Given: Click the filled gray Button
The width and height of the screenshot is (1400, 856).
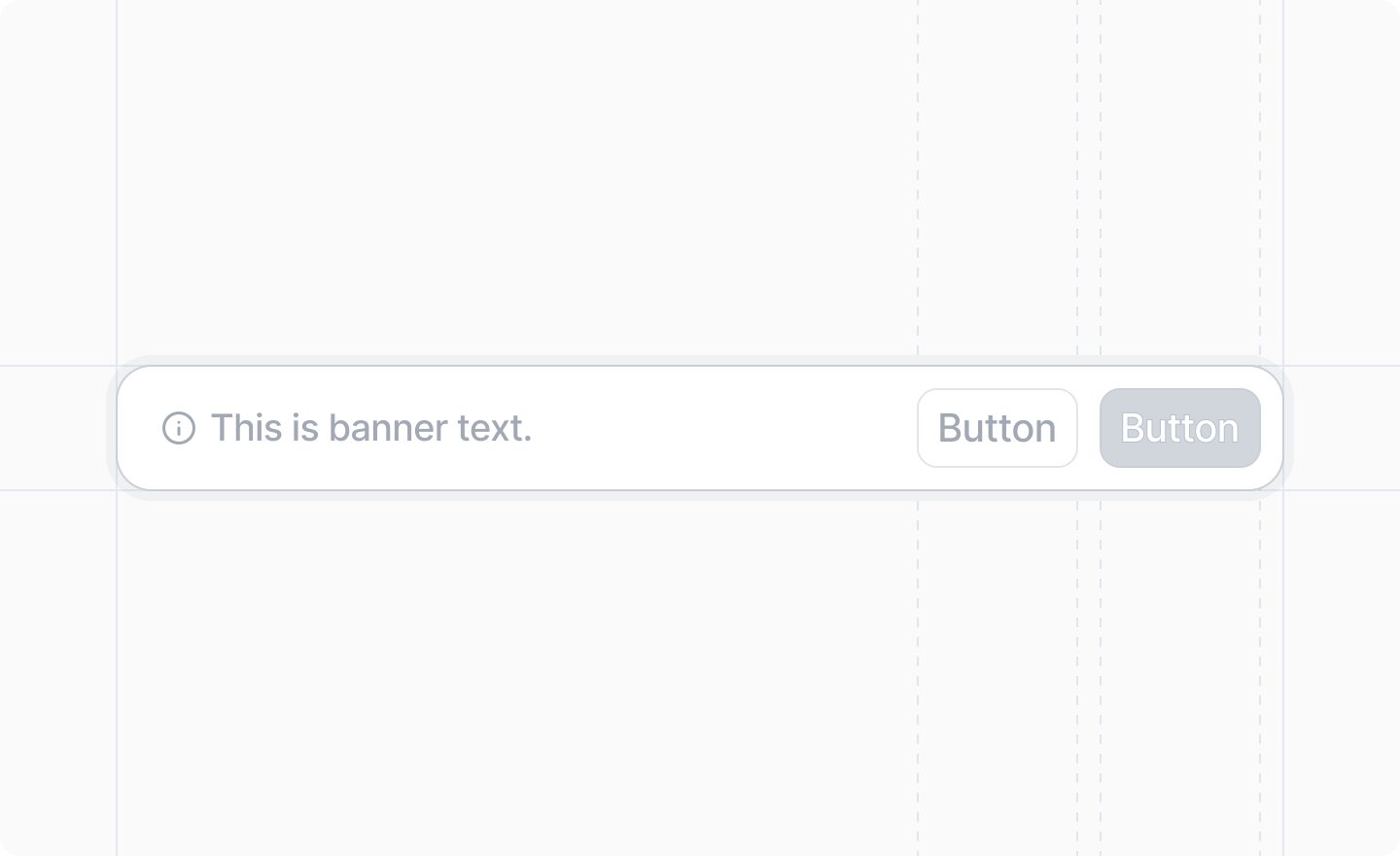Looking at the screenshot, I should 1180,428.
